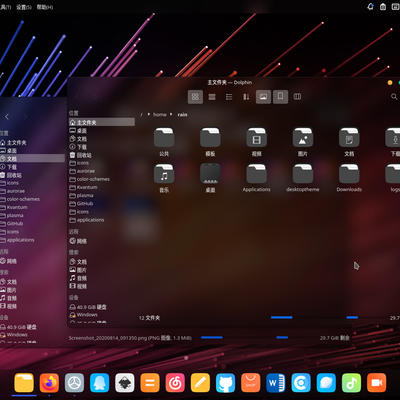The height and width of the screenshot is (400, 400).
Task: Launch GitHub Desktop from the dock
Action: click(x=225, y=383)
